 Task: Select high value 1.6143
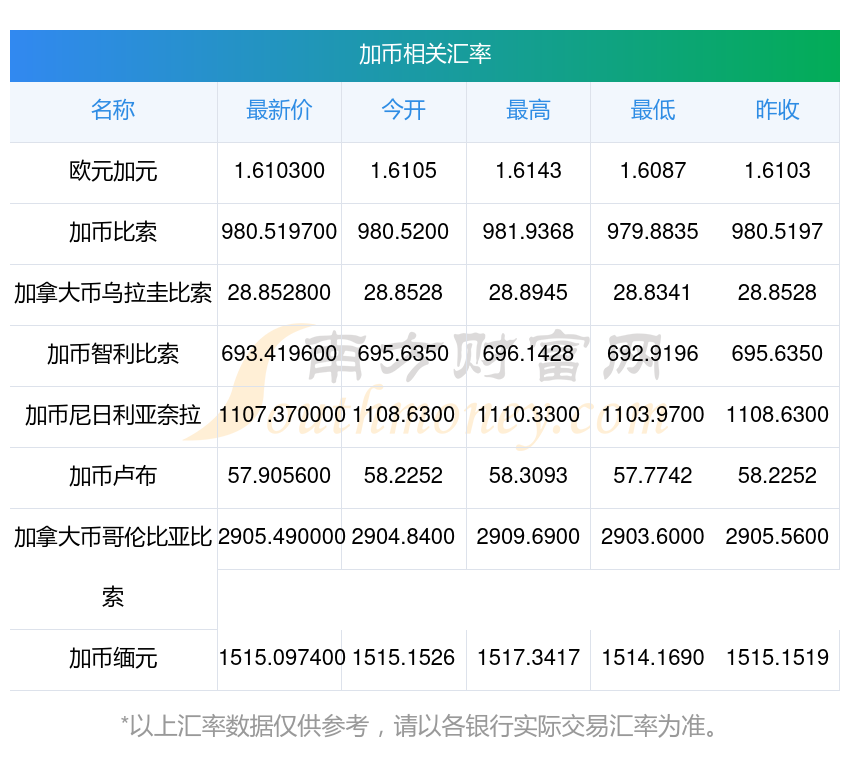(528, 171)
